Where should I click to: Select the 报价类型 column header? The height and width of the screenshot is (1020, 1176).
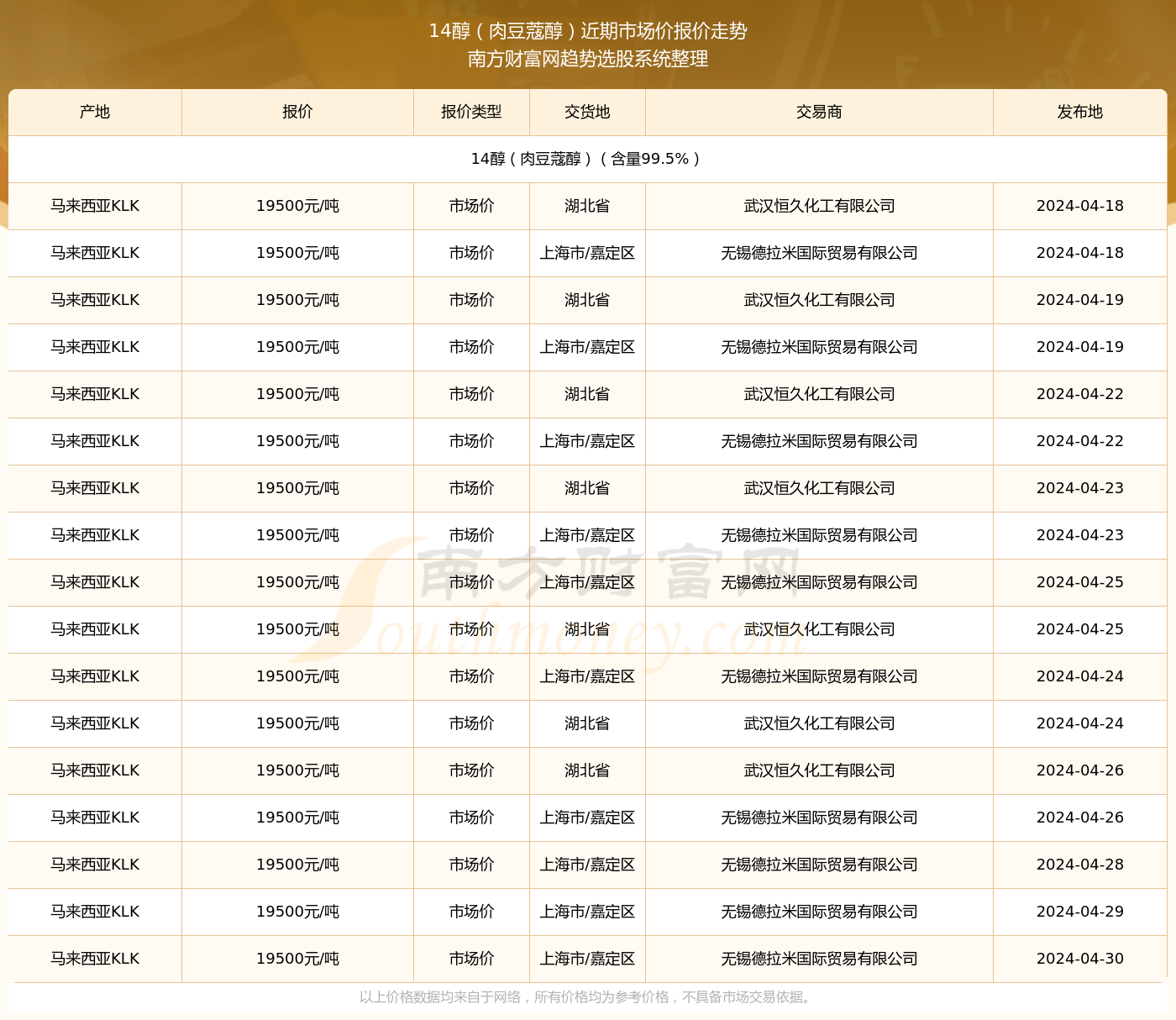coord(471,112)
